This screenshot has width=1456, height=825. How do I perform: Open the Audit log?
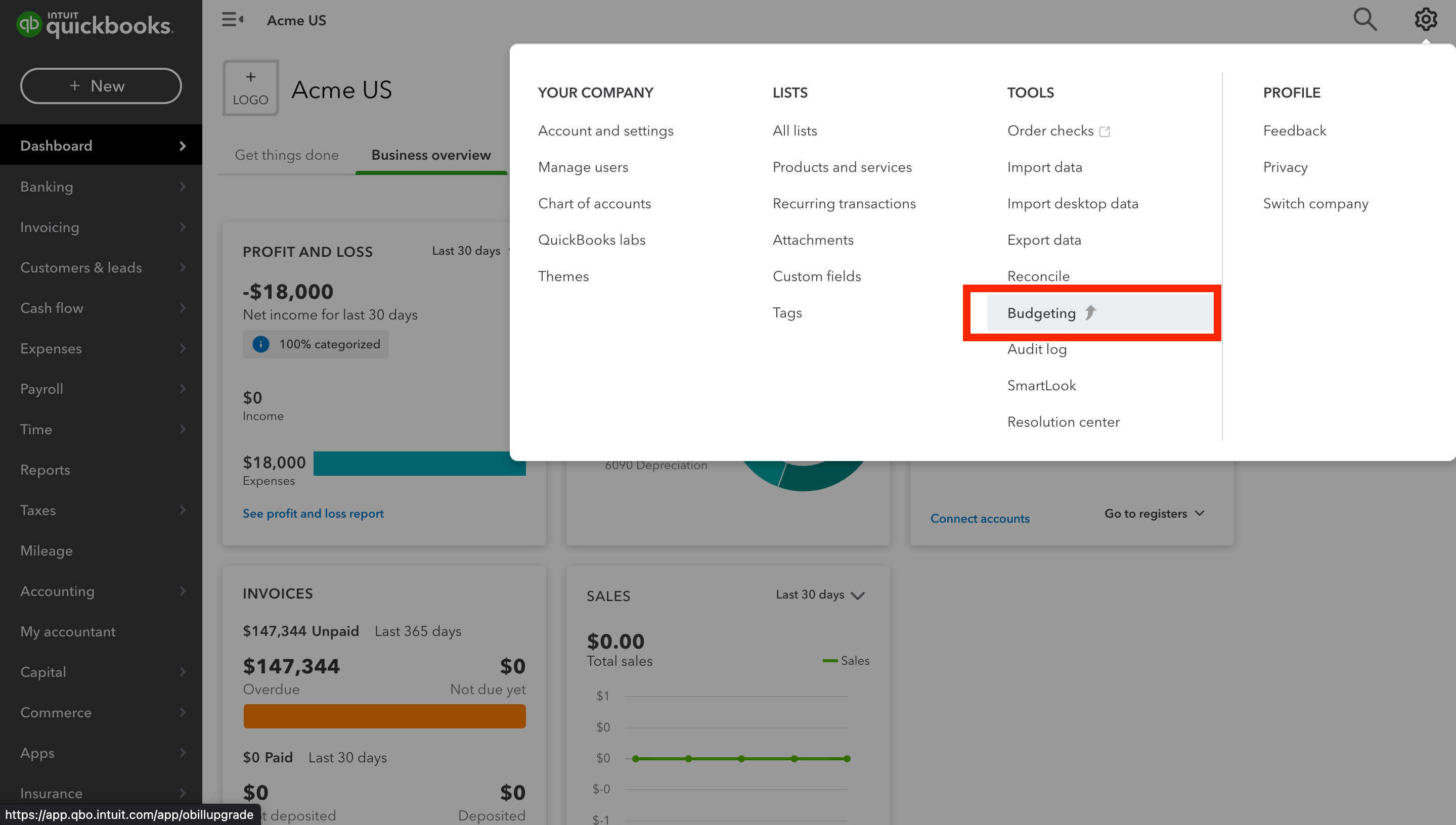[1037, 349]
